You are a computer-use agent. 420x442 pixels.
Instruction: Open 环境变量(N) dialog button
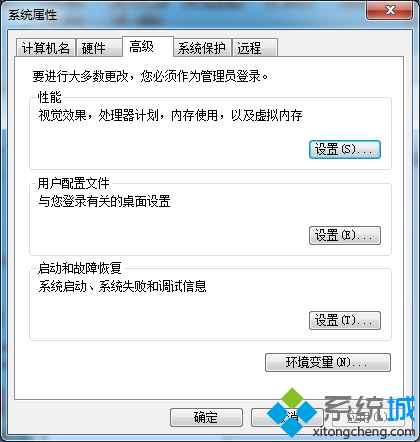click(328, 362)
